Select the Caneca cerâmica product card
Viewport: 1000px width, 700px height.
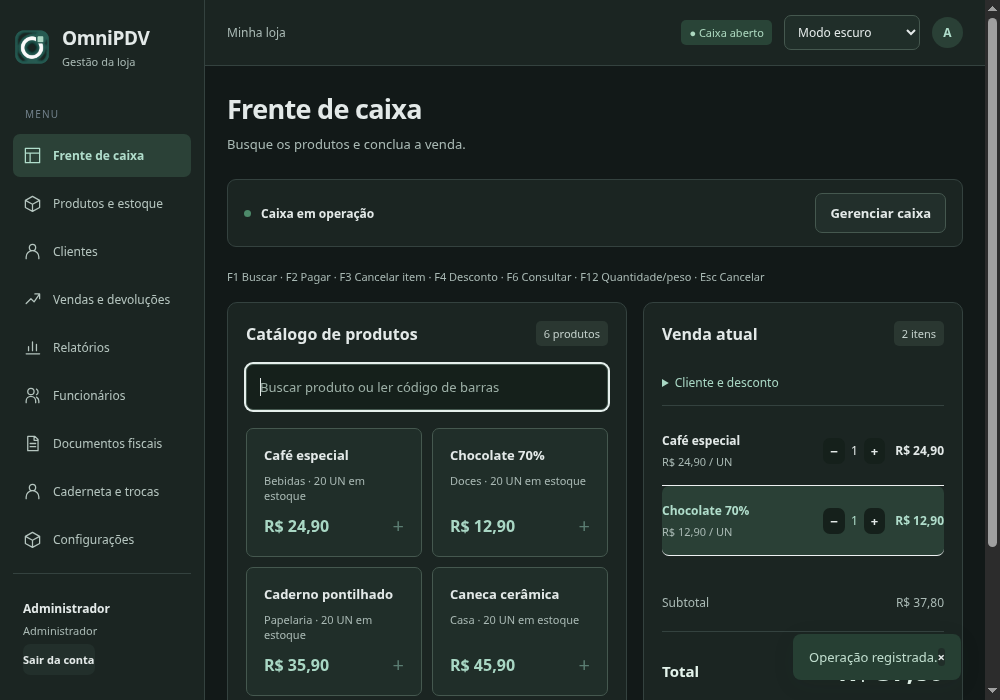click(520, 631)
